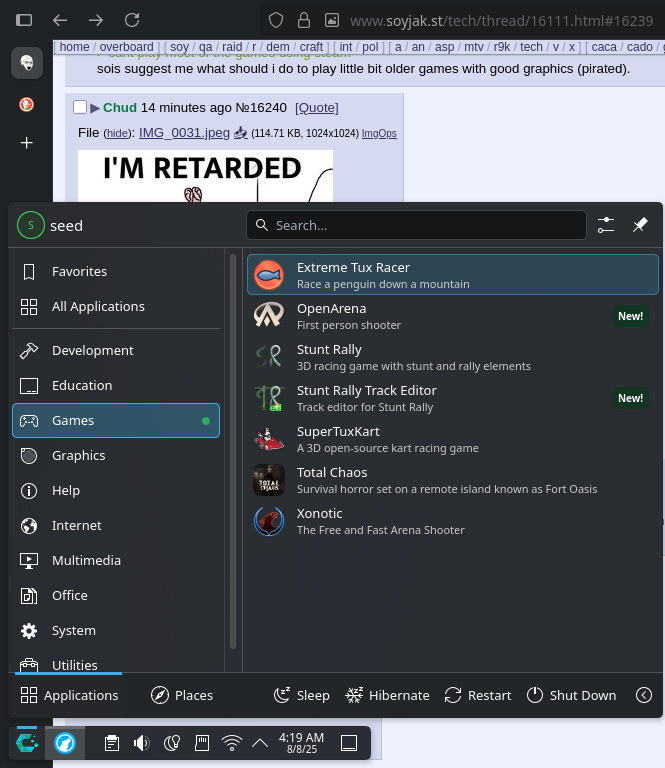Expand more session options chevron
Image resolution: width=665 pixels, height=768 pixels.
644,695
